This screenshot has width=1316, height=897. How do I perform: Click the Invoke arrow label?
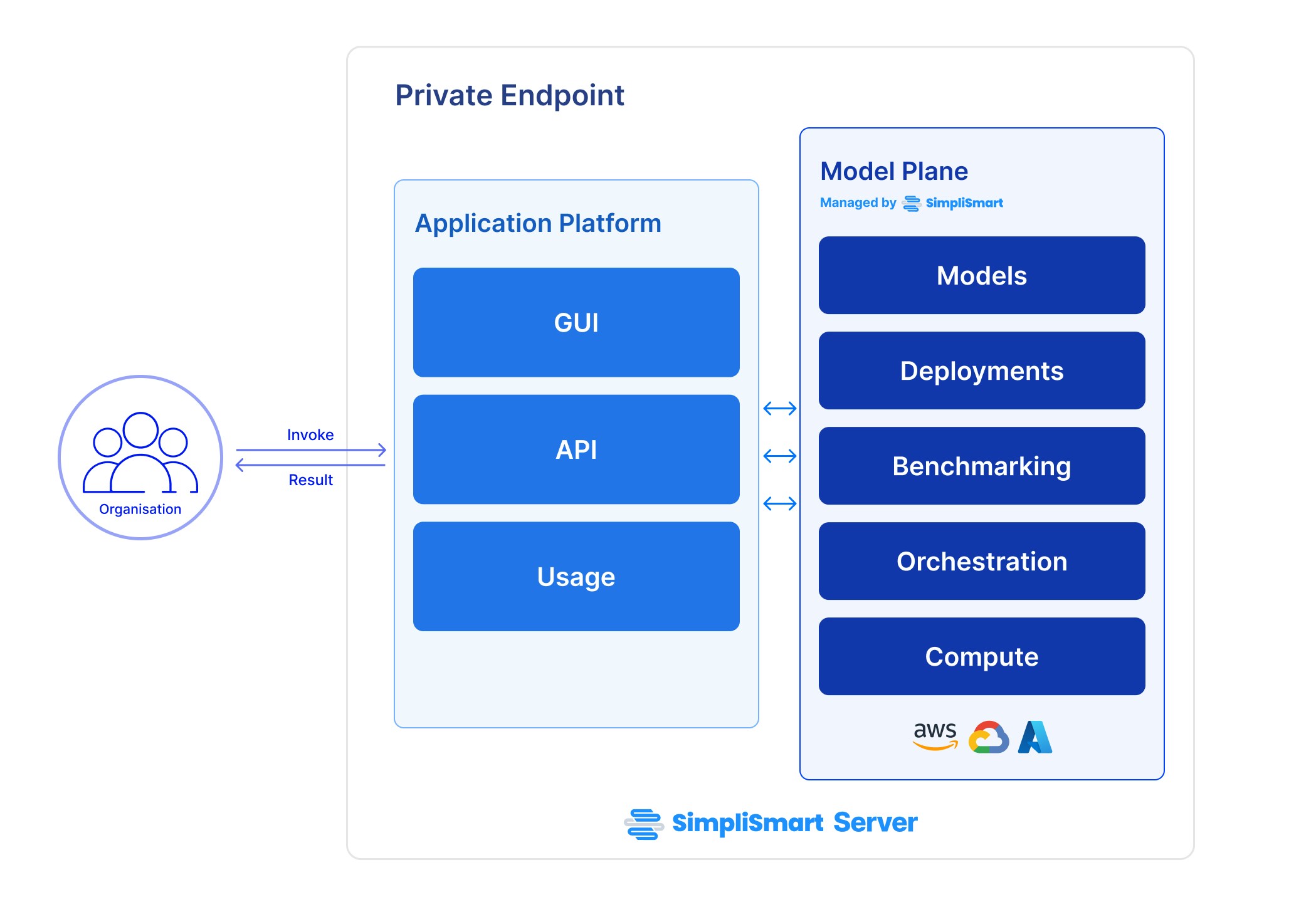310,435
